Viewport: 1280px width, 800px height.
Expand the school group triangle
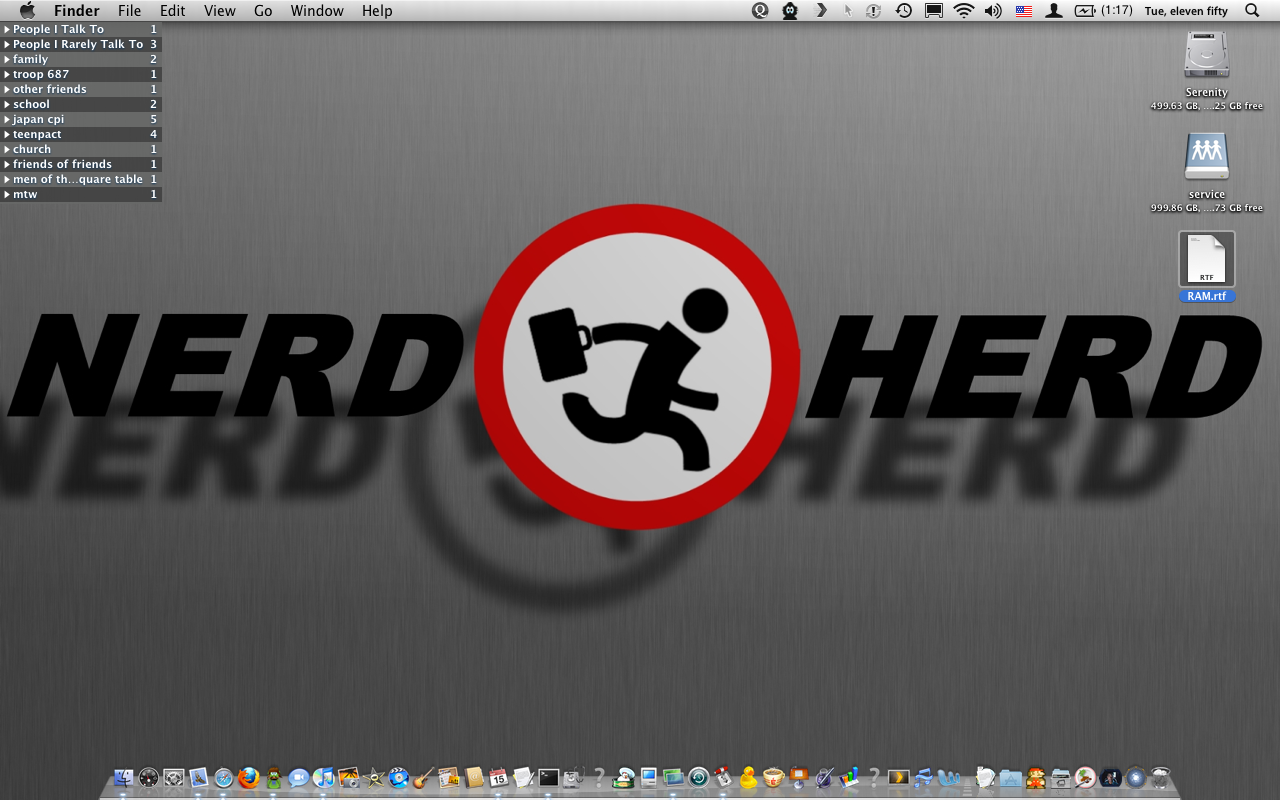(7, 104)
